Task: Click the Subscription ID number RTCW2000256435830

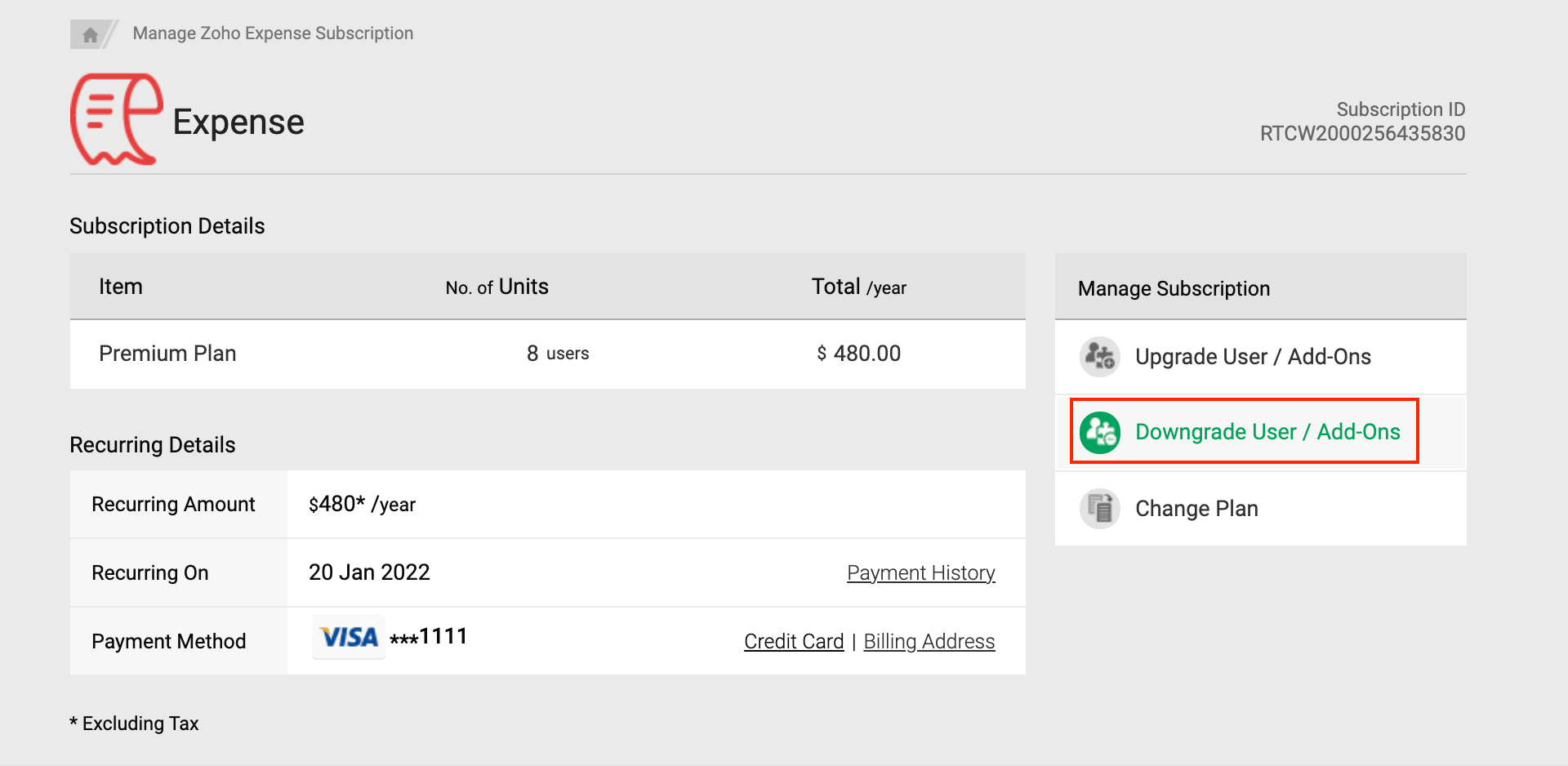Action: 1361,134
